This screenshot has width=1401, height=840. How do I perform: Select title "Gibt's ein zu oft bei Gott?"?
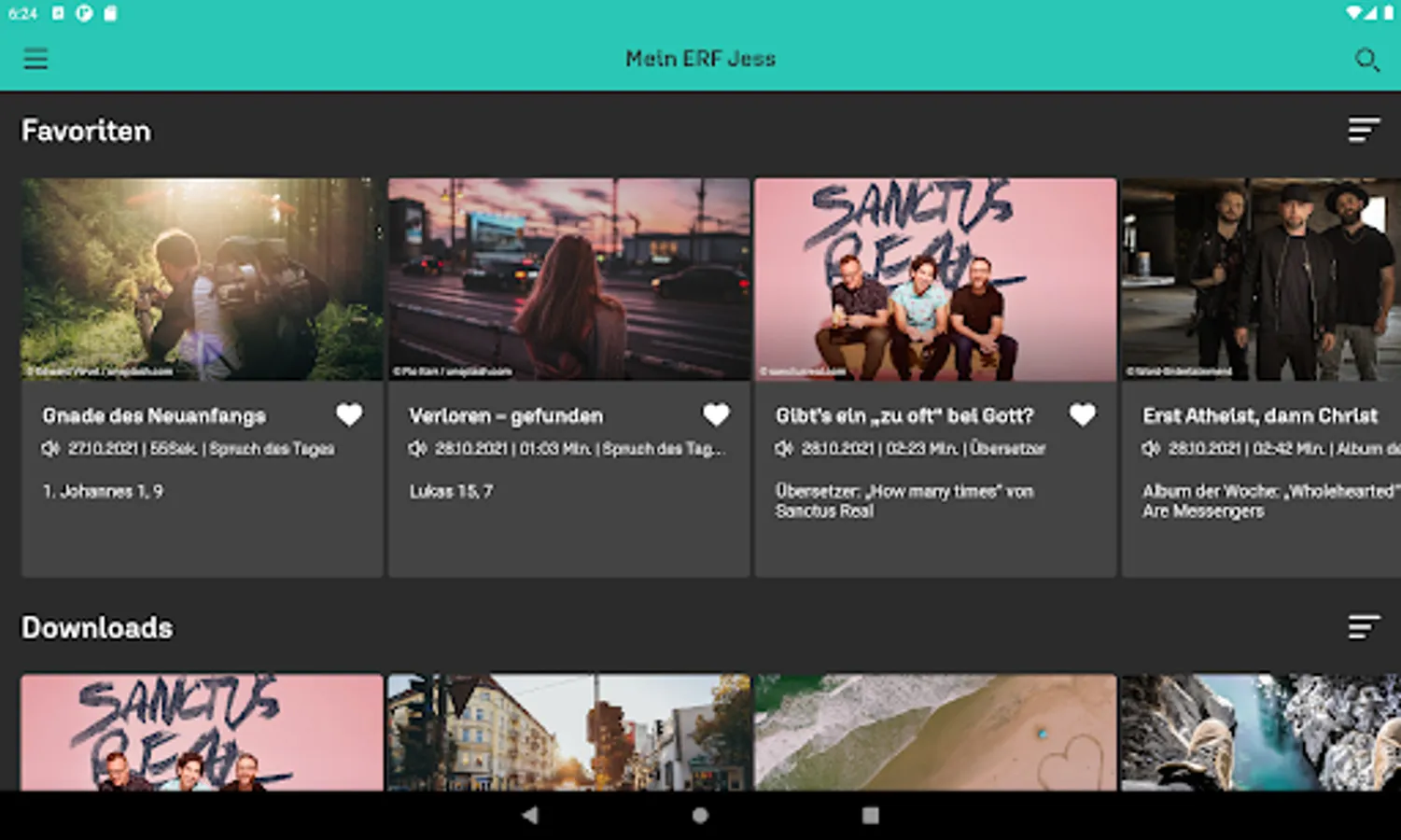(904, 416)
